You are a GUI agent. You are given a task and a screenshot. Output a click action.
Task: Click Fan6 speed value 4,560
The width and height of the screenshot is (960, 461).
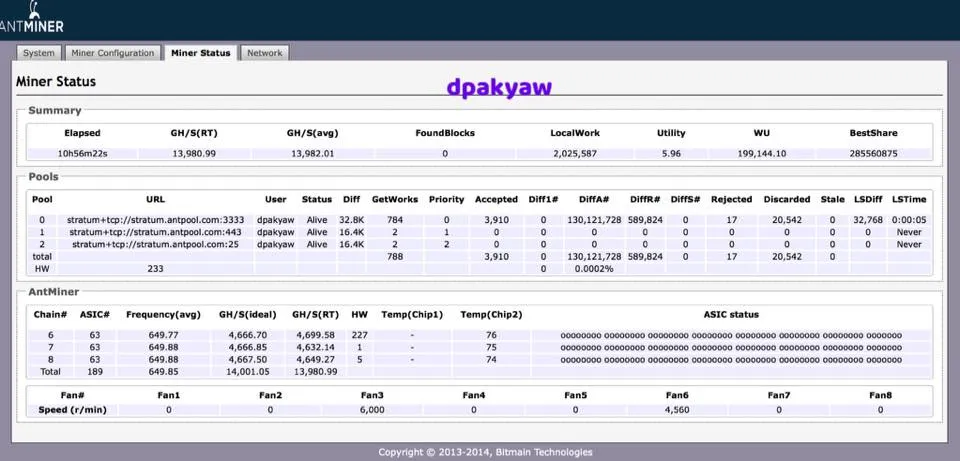[677, 410]
